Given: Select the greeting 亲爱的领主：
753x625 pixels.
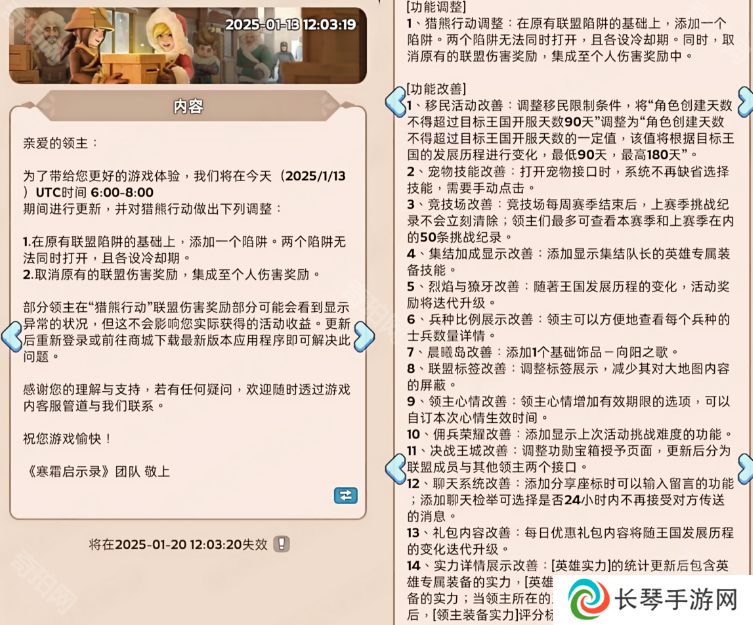Looking at the screenshot, I should (x=60, y=143).
